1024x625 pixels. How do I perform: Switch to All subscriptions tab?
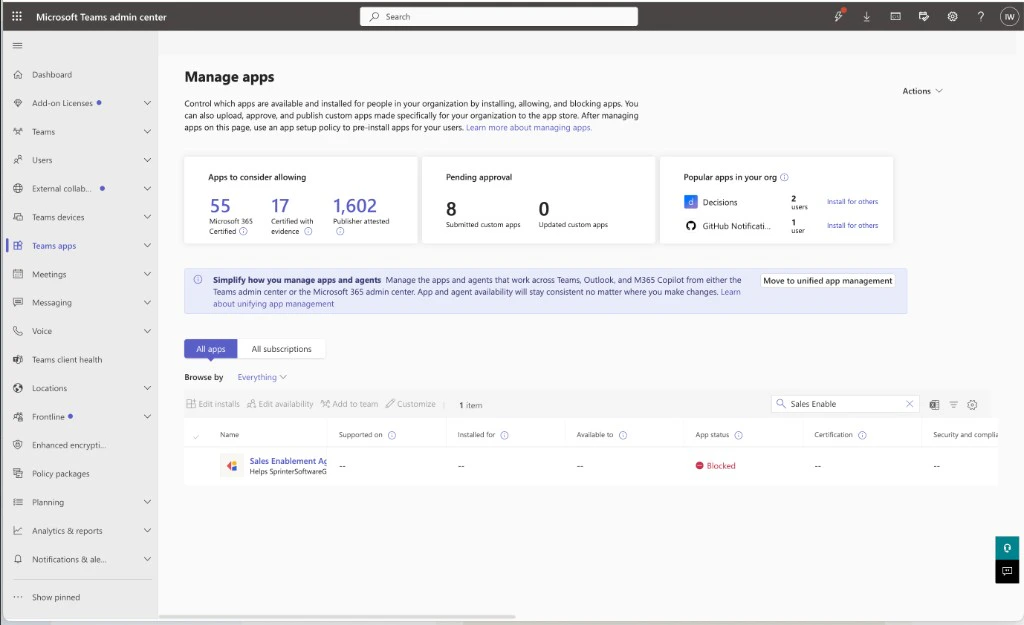coord(281,349)
